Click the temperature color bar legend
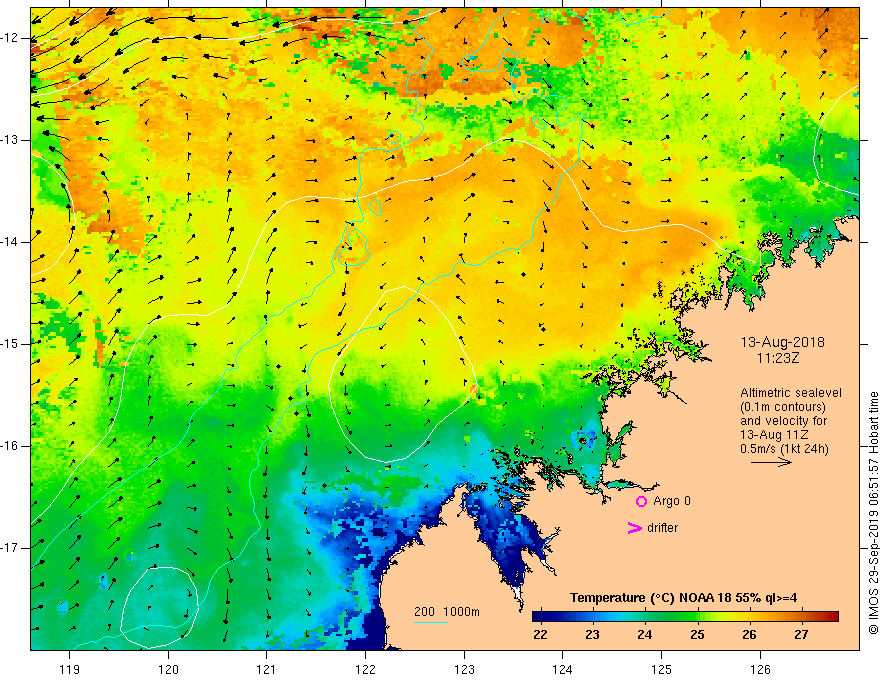The width and height of the screenshot is (880, 680). pyautogui.click(x=685, y=617)
